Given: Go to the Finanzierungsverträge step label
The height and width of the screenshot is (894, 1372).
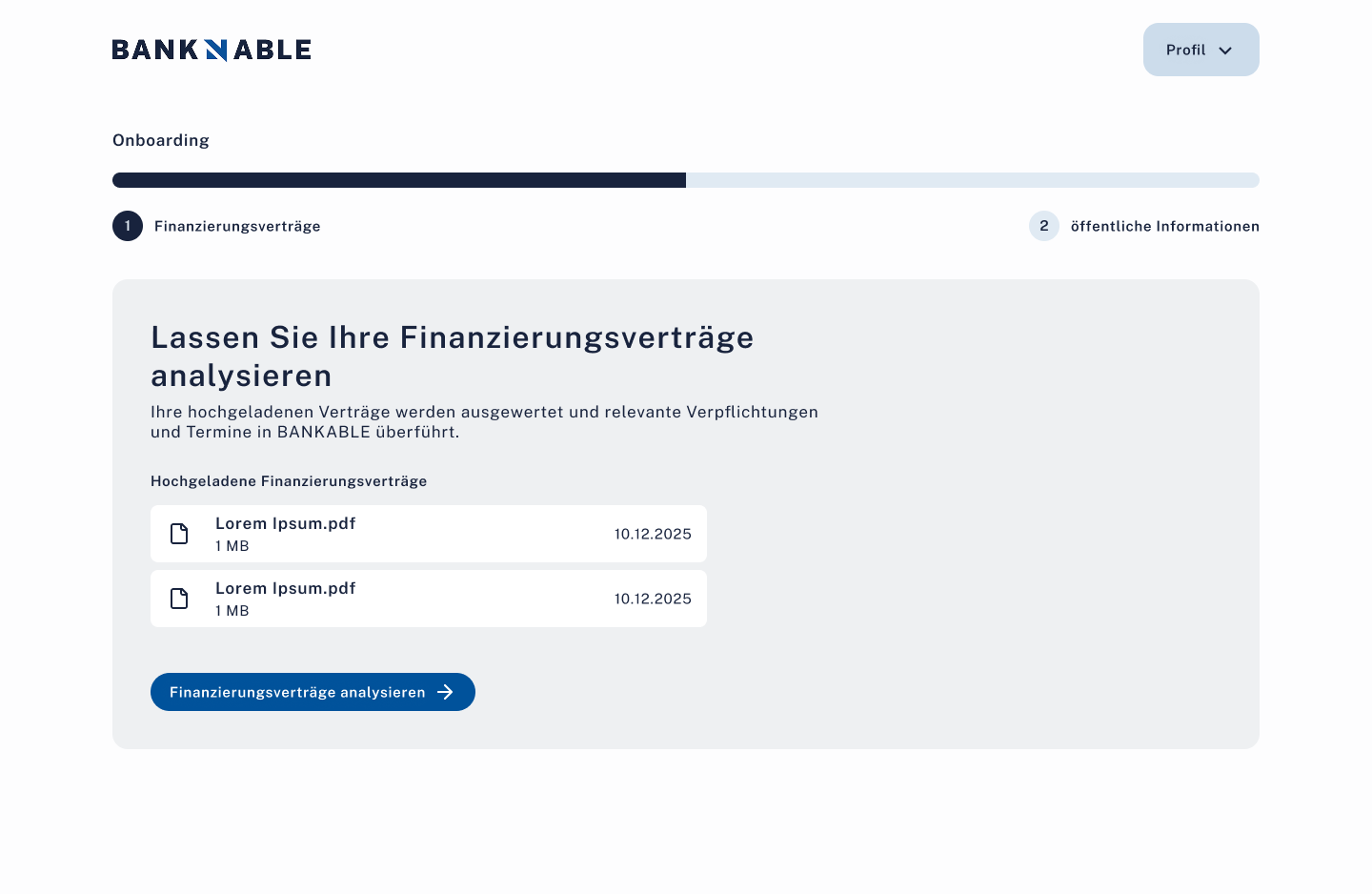Looking at the screenshot, I should (237, 226).
